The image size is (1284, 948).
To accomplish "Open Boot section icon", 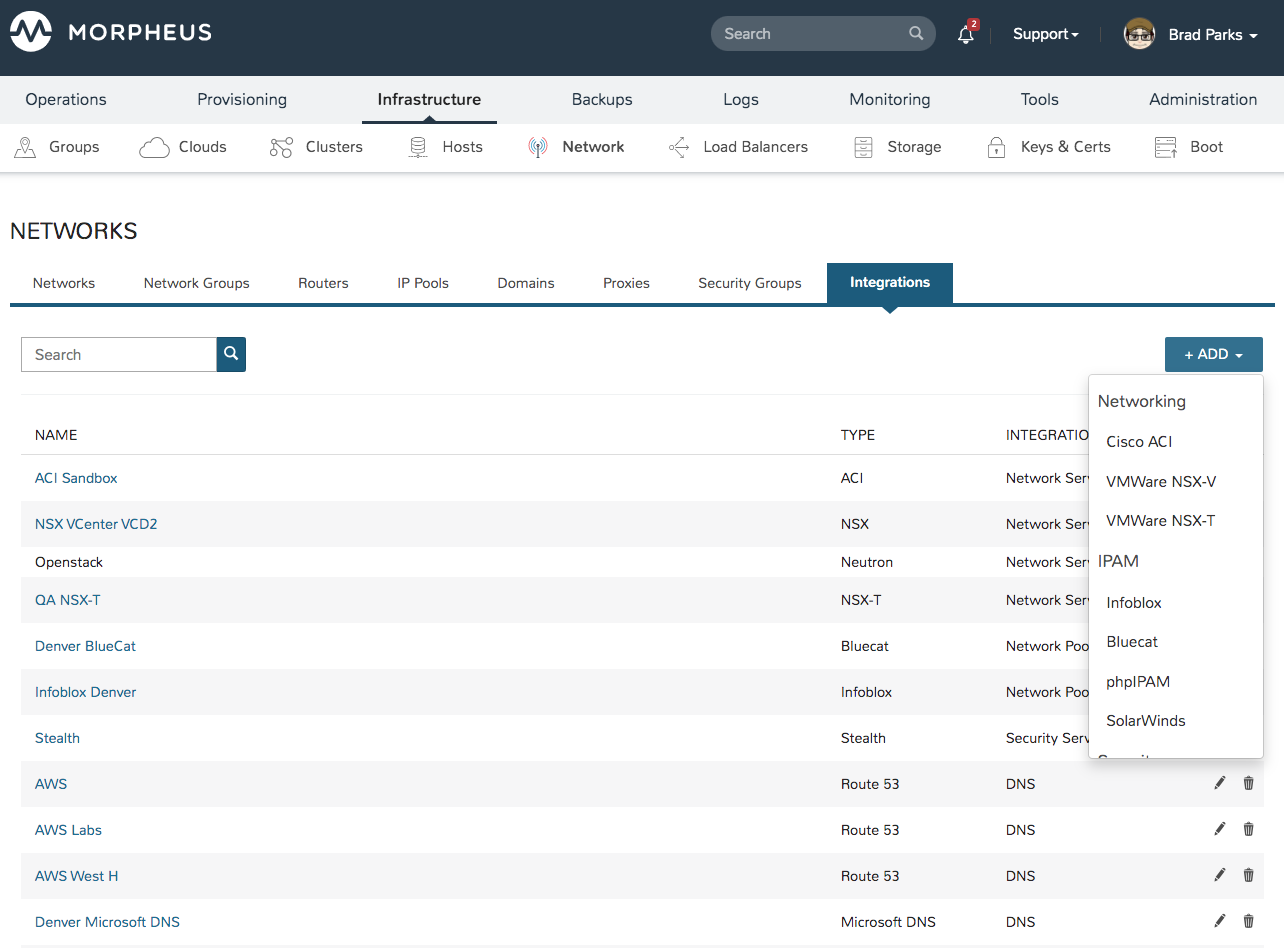I will tap(1166, 147).
